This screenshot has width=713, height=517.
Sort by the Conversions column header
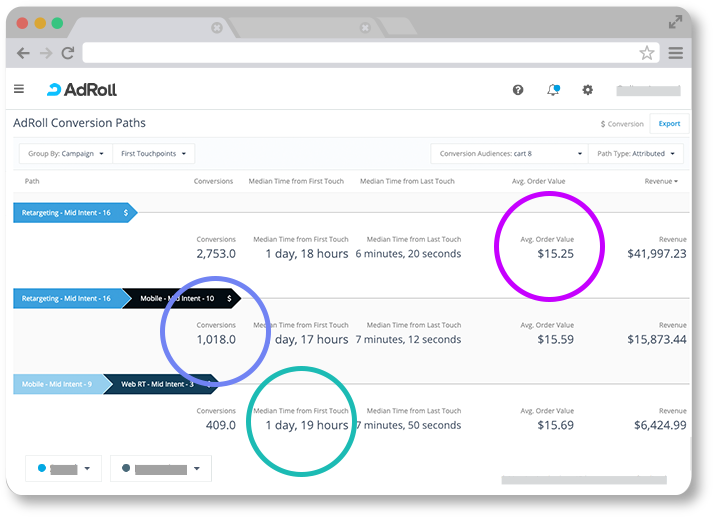click(x=213, y=181)
